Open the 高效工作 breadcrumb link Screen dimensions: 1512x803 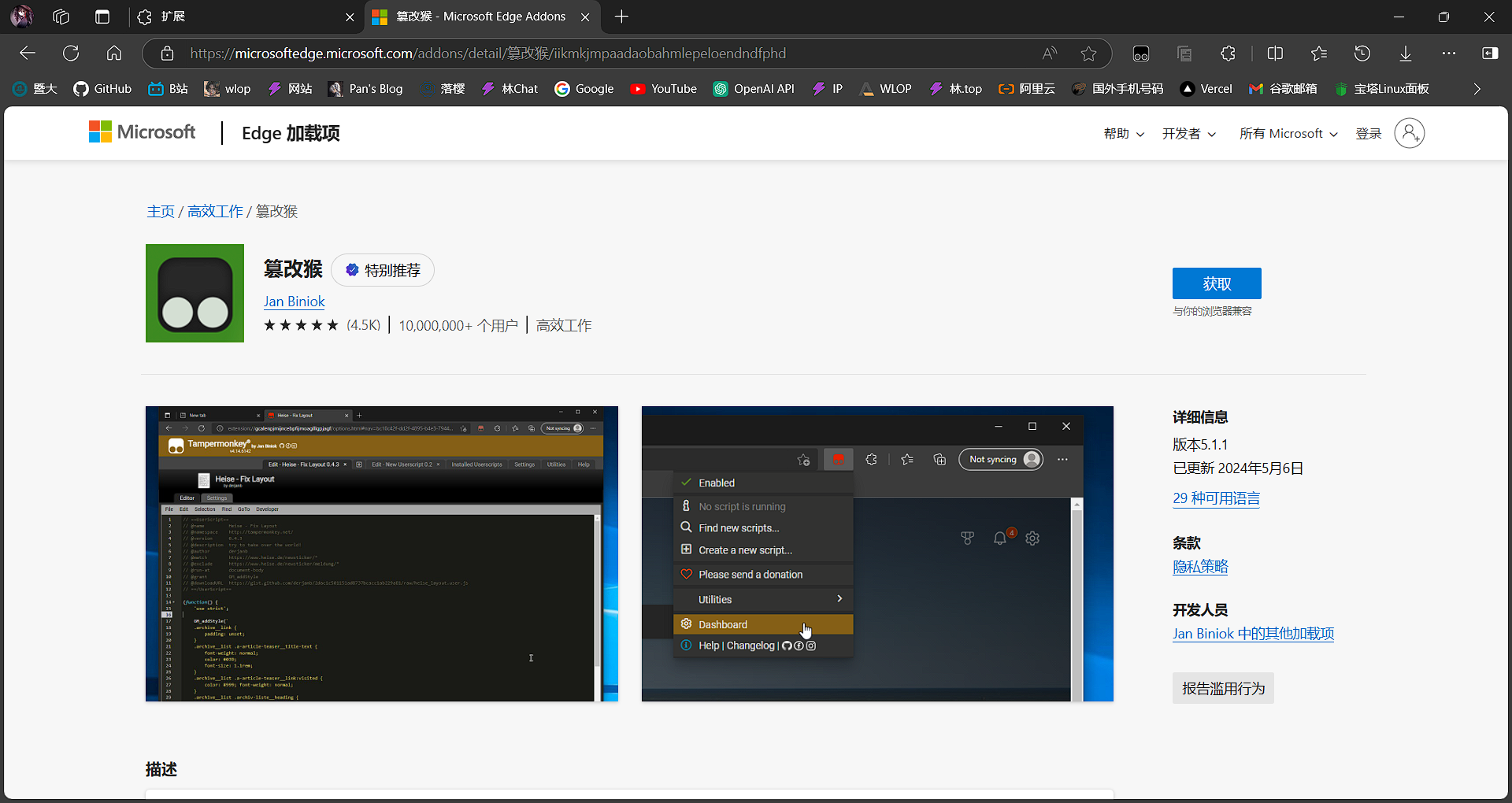pos(215,211)
